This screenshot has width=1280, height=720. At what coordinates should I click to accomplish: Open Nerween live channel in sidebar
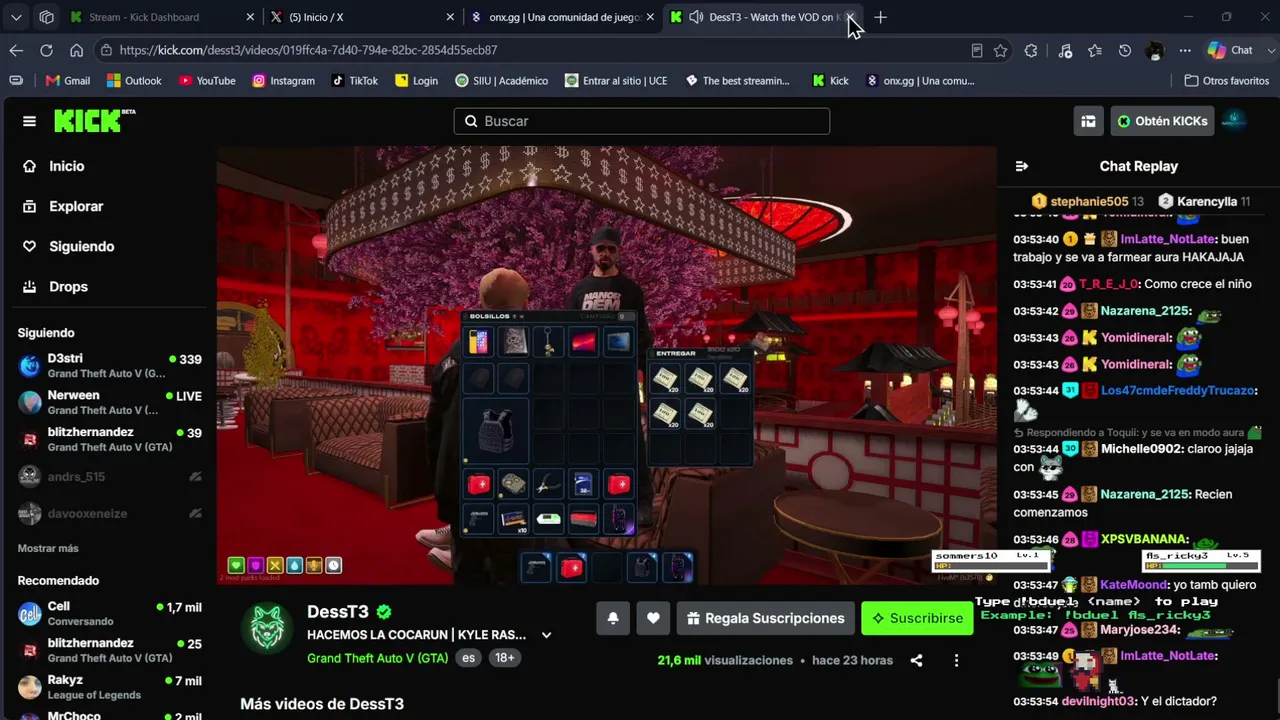(x=109, y=402)
